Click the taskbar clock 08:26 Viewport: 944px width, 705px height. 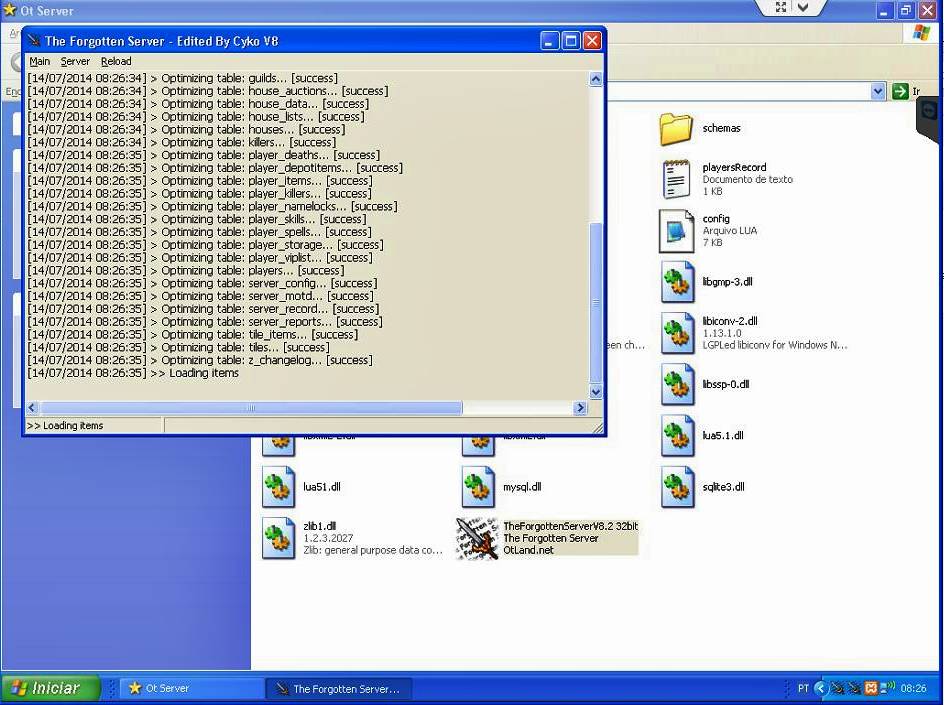(913, 688)
